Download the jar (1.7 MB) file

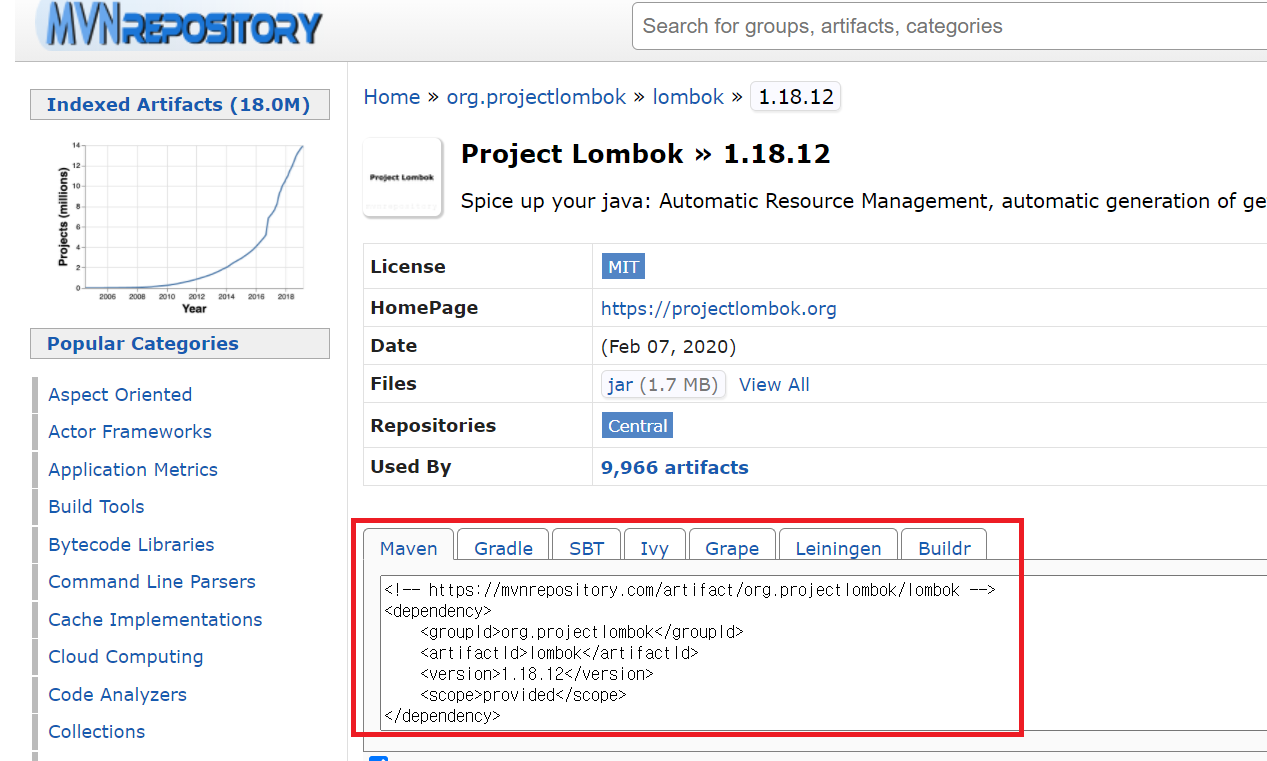coord(664,385)
